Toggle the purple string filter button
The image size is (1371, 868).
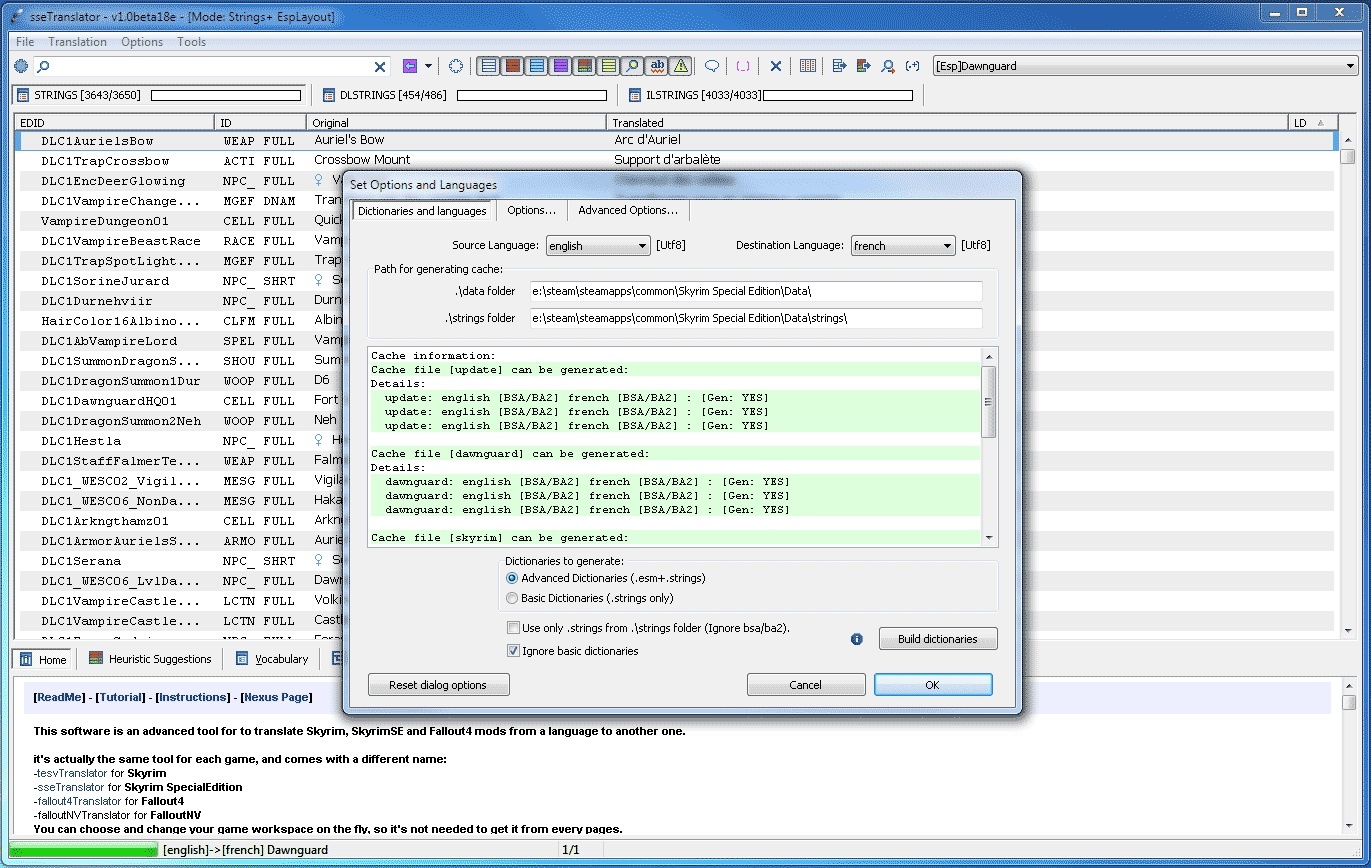(560, 66)
